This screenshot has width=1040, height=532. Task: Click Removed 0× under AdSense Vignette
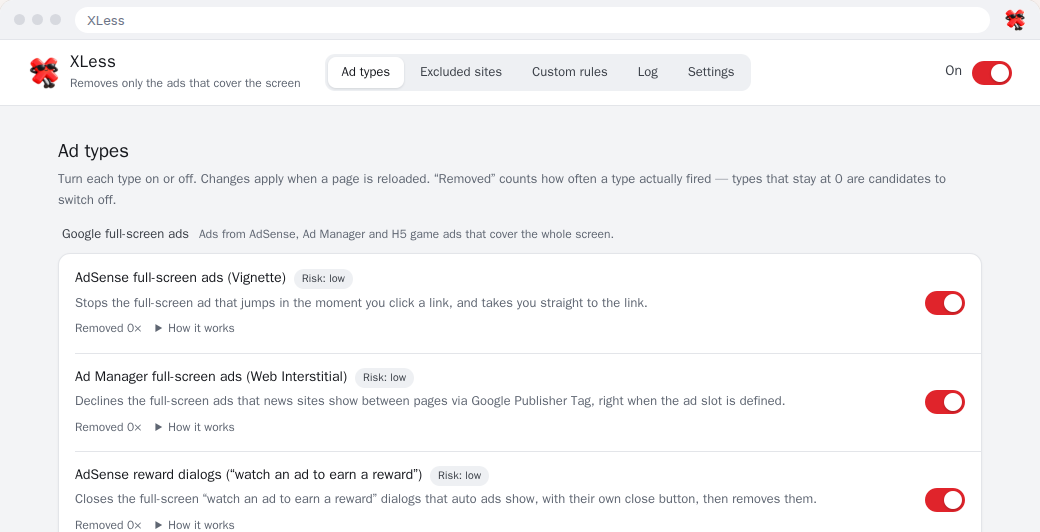108,328
